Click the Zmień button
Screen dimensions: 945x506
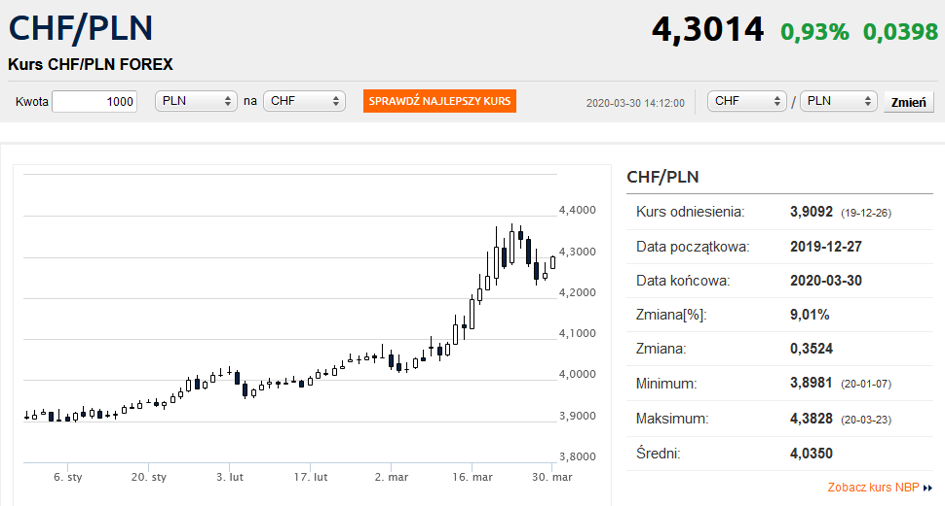(x=909, y=102)
